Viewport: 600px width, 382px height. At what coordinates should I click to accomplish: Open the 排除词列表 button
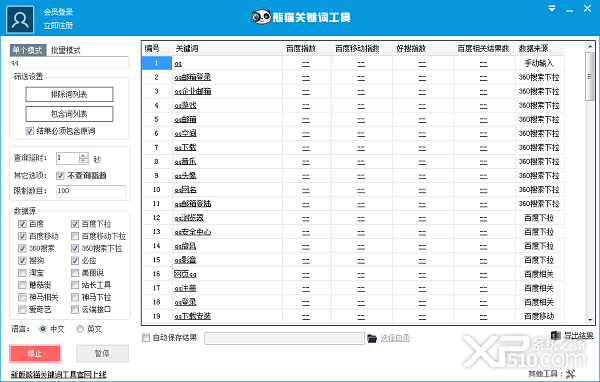pos(69,94)
